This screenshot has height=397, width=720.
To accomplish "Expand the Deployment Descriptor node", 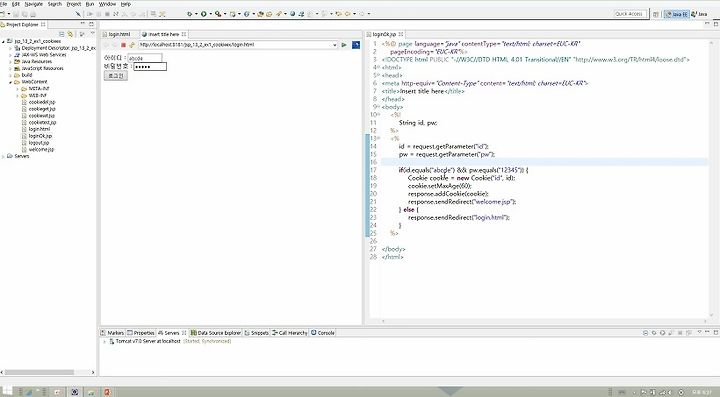I will [x=11, y=48].
